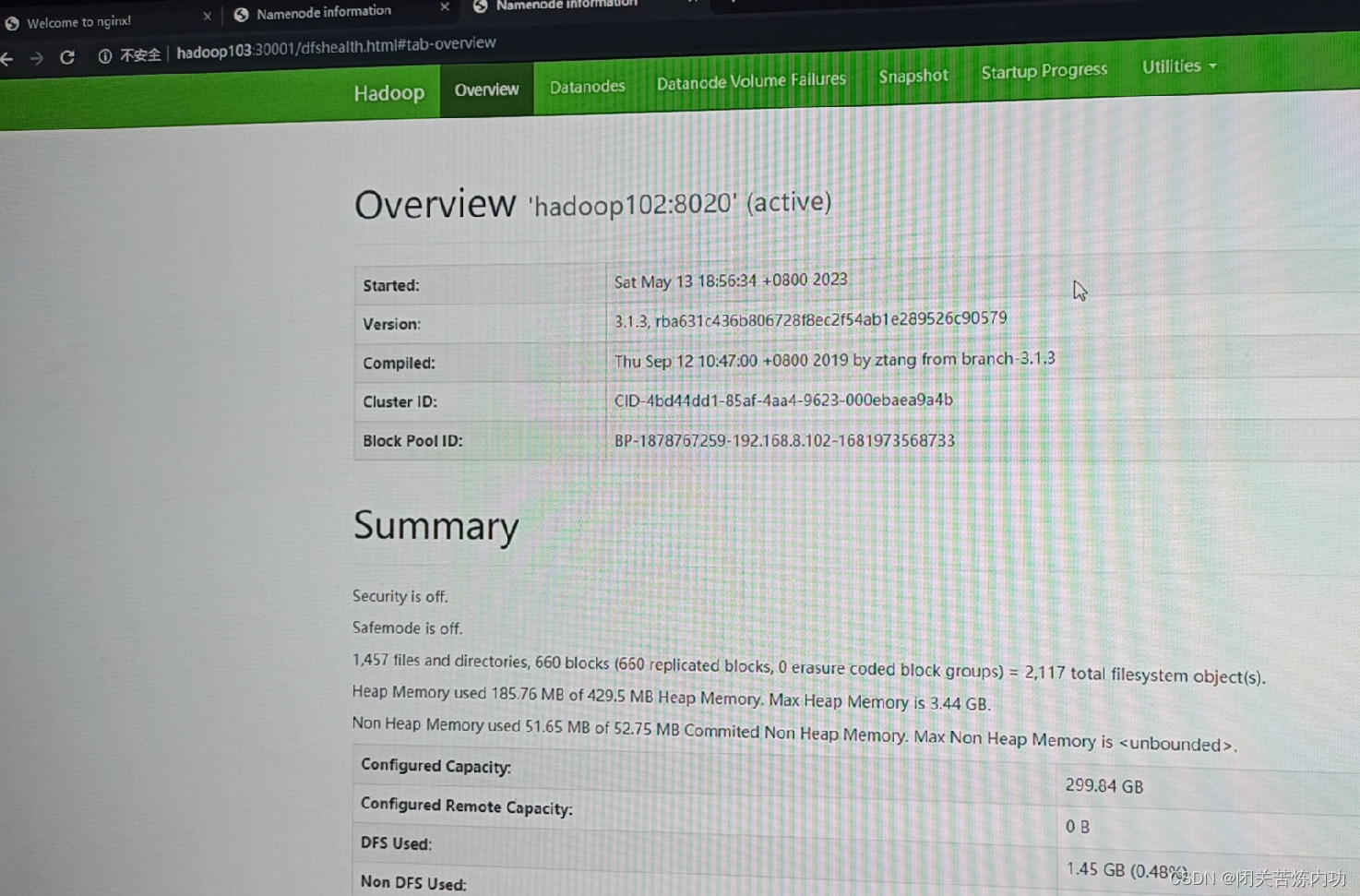Go forward using the browser forward arrow
This screenshot has height=896, width=1360.
coord(37,58)
